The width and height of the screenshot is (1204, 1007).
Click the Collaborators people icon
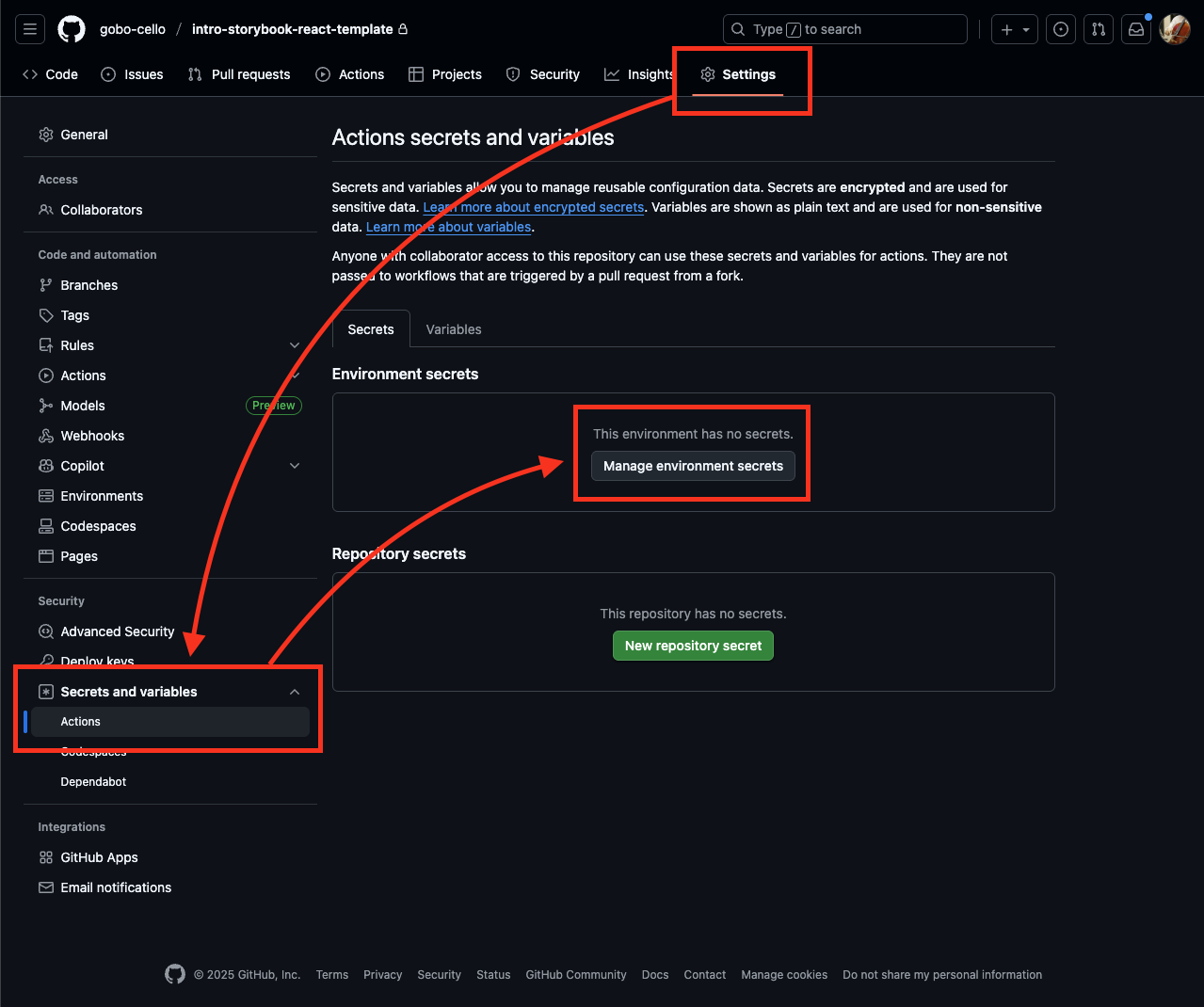coord(46,210)
